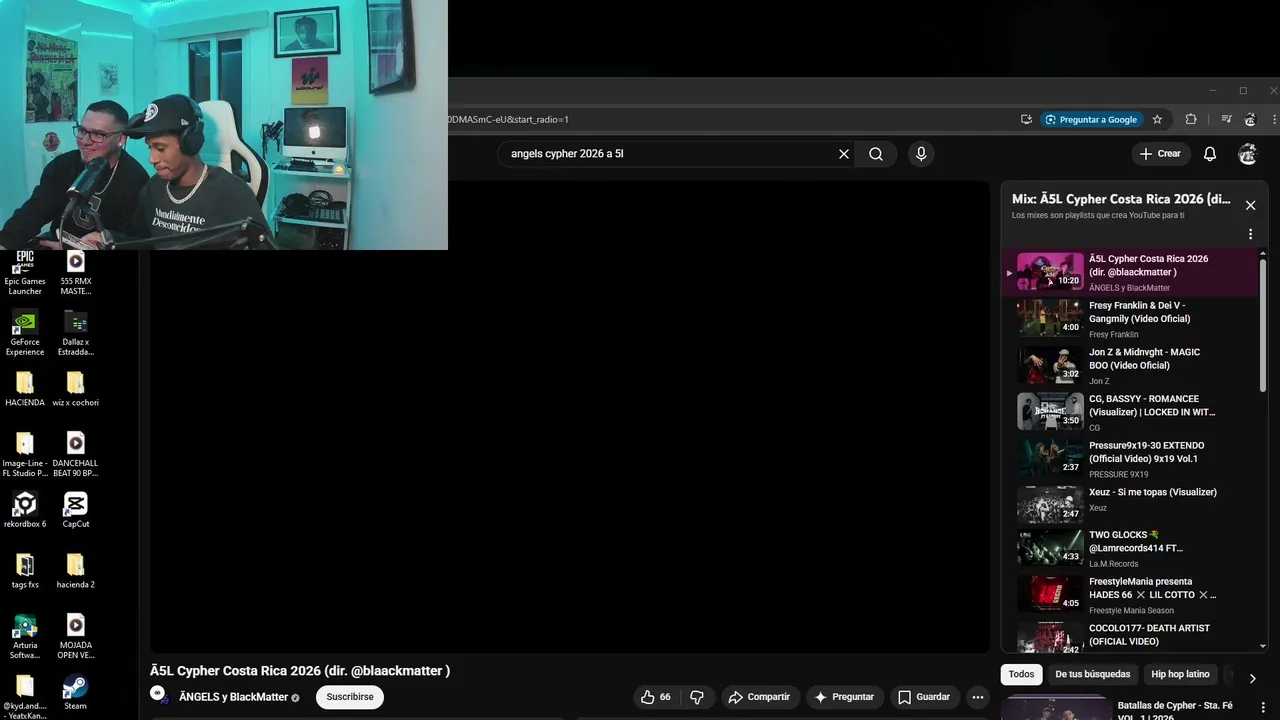Viewport: 1280px width, 720px height.
Task: Click the Crear button
Action: 1160,154
